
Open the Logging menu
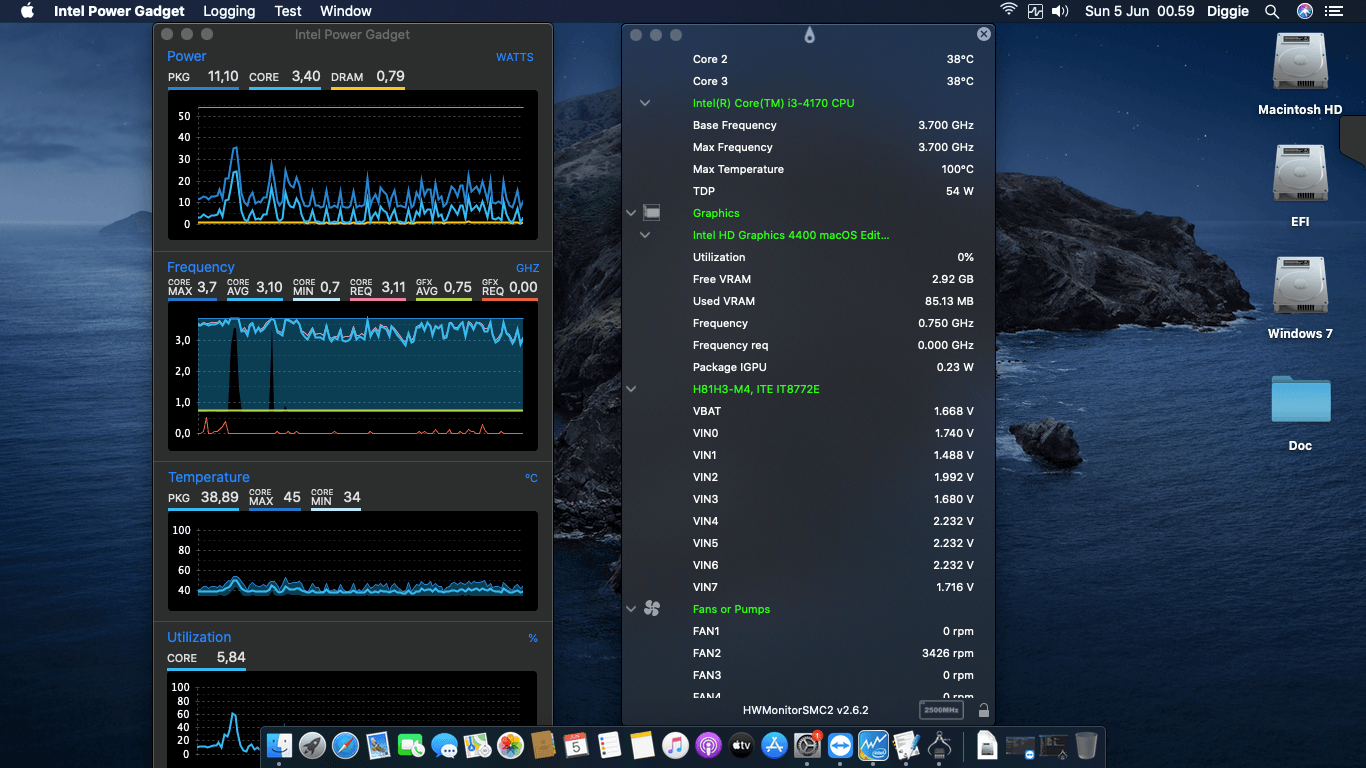[229, 11]
